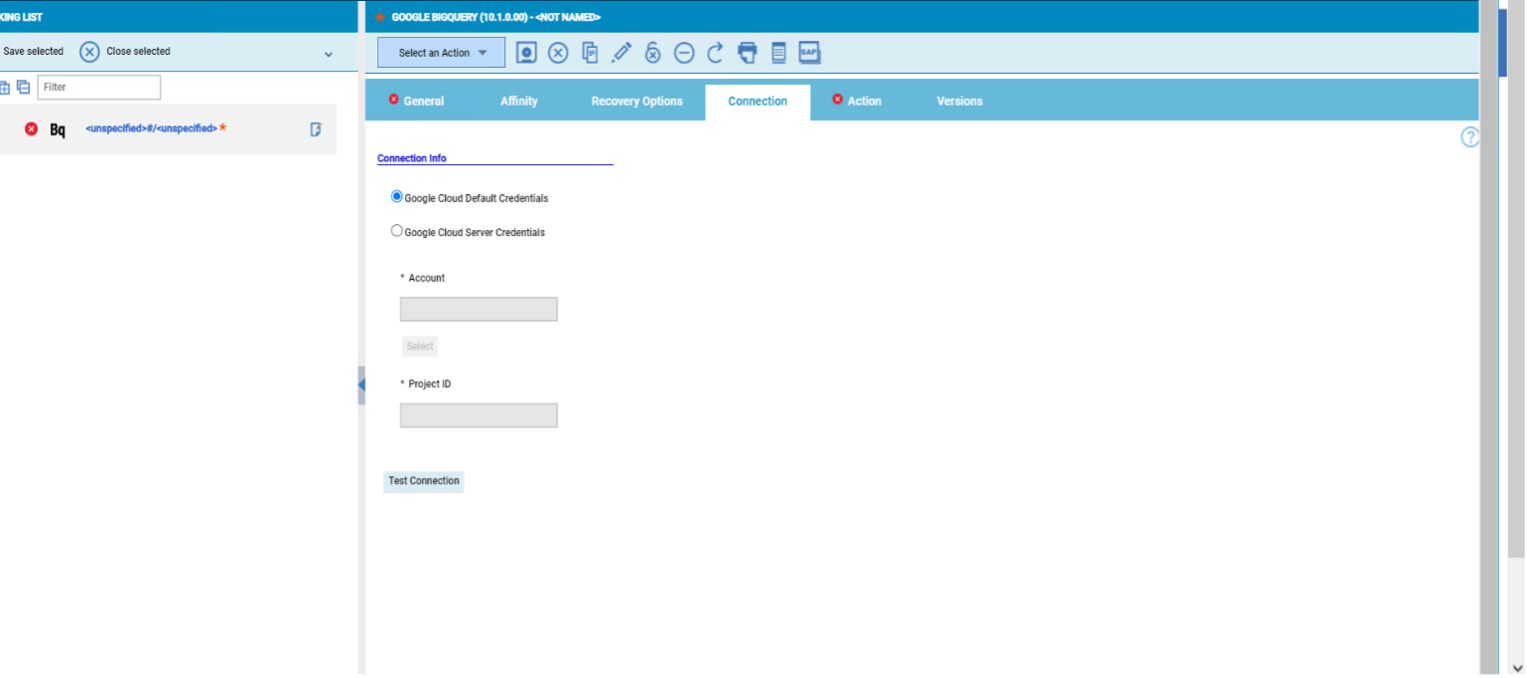Click the Test Connection button

point(423,481)
